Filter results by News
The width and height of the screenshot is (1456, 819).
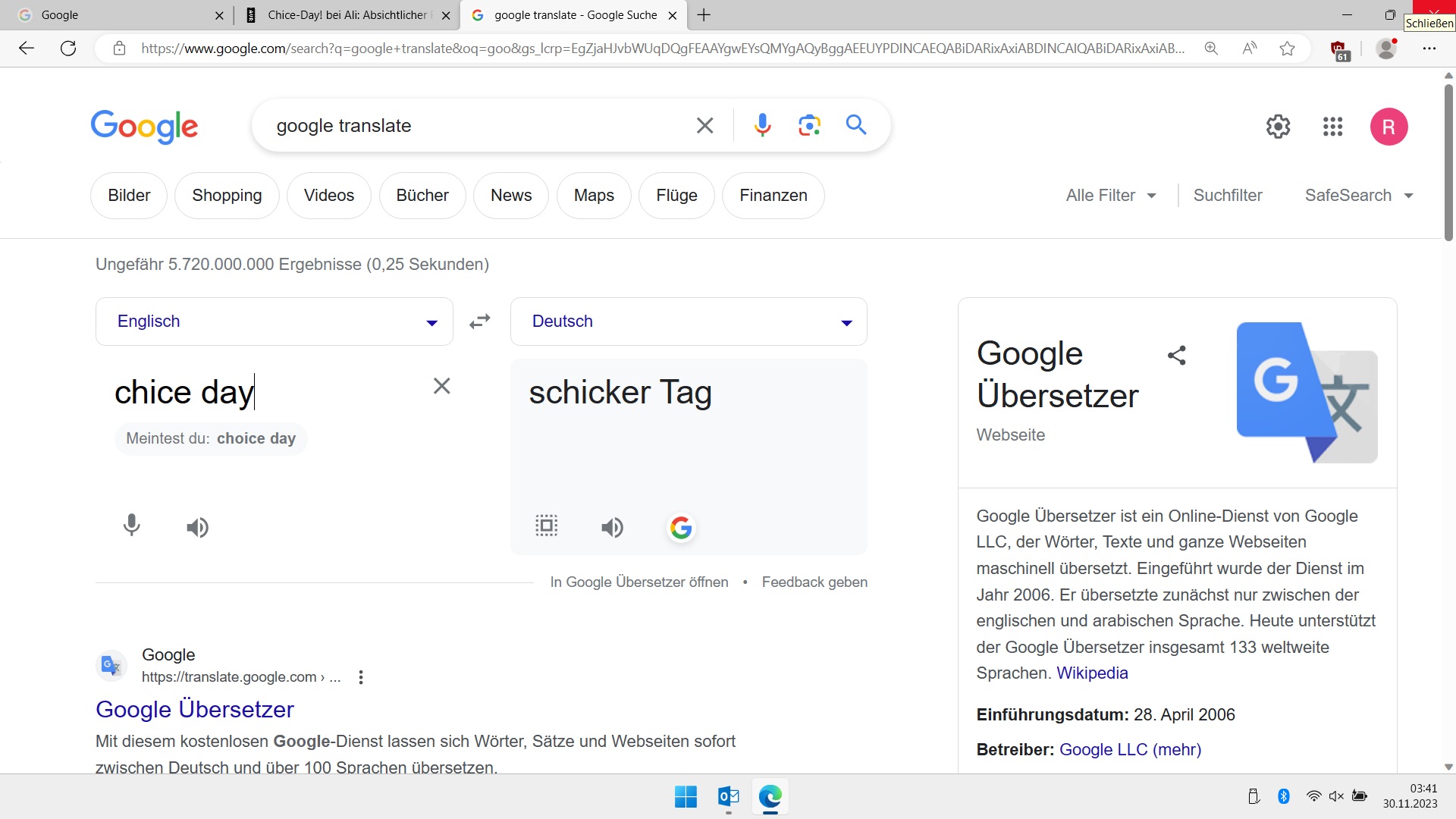pos(511,196)
